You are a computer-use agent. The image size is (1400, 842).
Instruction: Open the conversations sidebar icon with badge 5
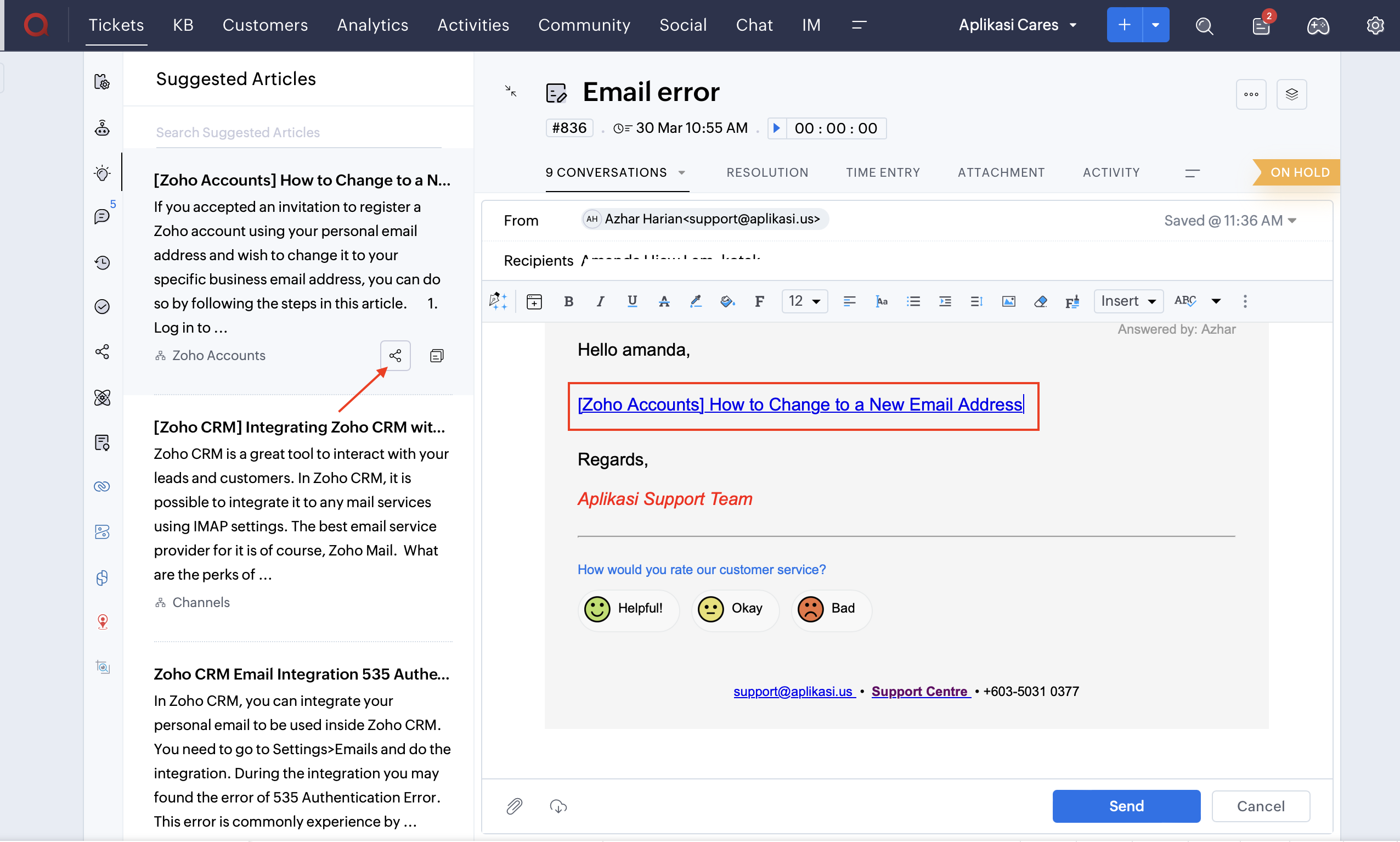(103, 217)
